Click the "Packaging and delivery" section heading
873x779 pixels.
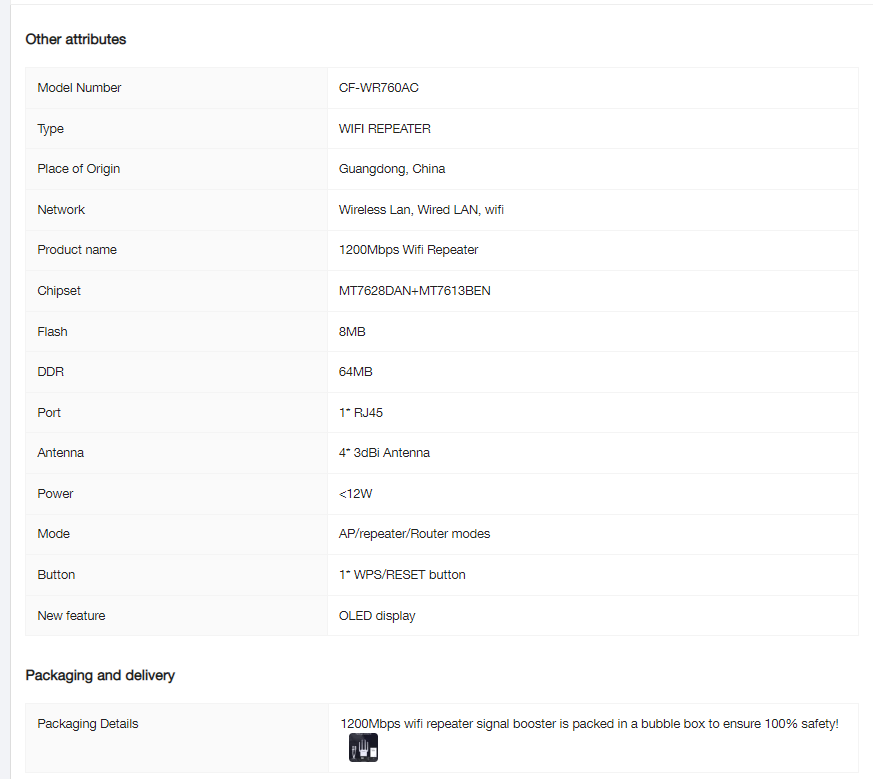tap(100, 675)
